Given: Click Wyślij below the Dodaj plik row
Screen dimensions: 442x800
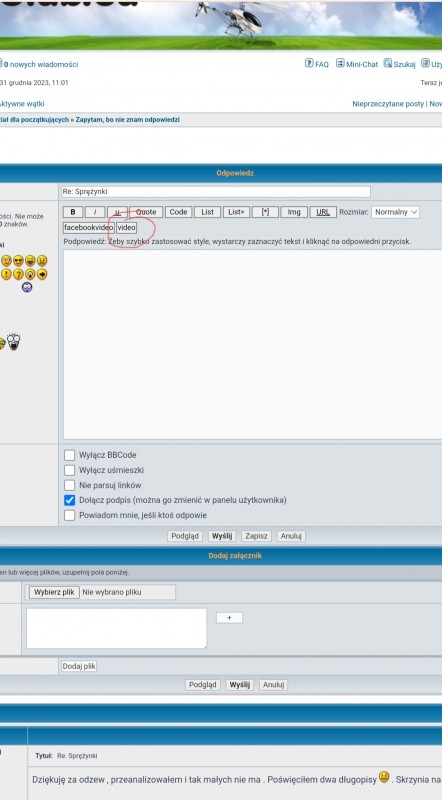Looking at the screenshot, I should [240, 685].
